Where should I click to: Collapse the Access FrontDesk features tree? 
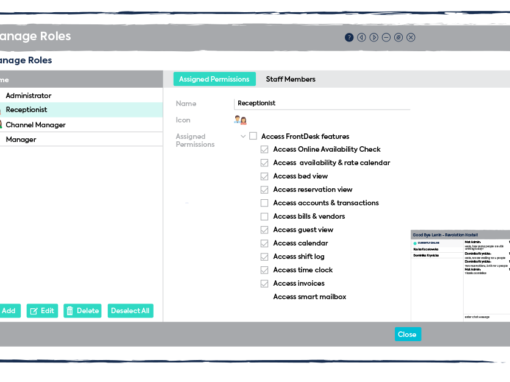pyautogui.click(x=243, y=136)
